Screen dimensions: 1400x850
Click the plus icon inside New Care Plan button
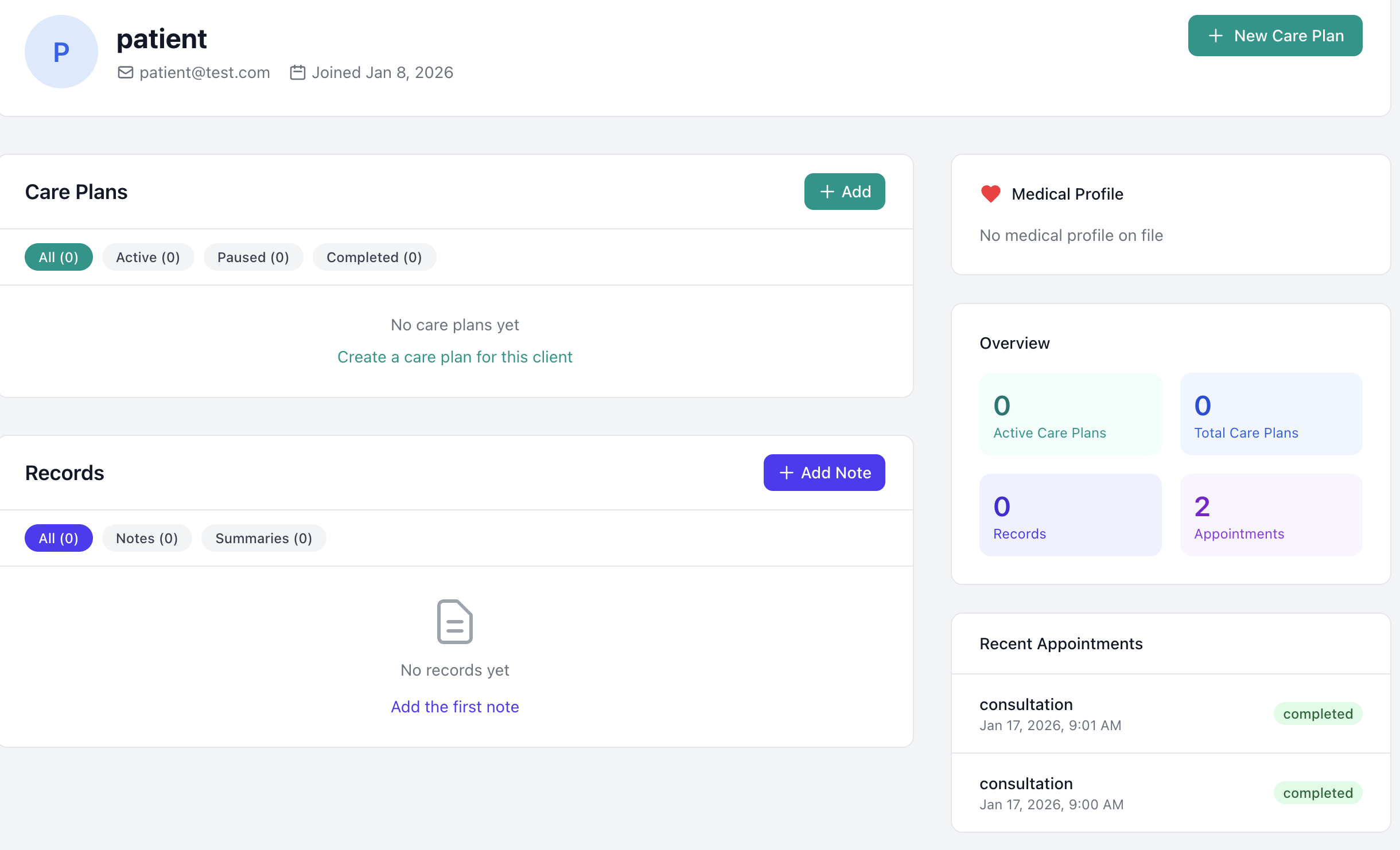pyautogui.click(x=1216, y=35)
